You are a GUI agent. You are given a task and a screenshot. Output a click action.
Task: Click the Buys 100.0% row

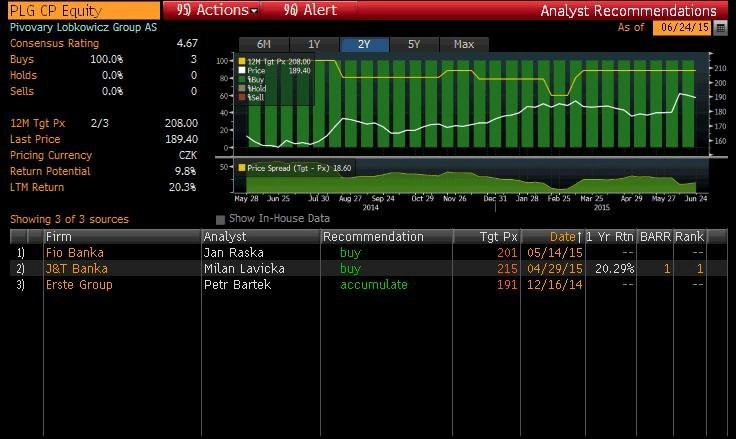point(103,59)
